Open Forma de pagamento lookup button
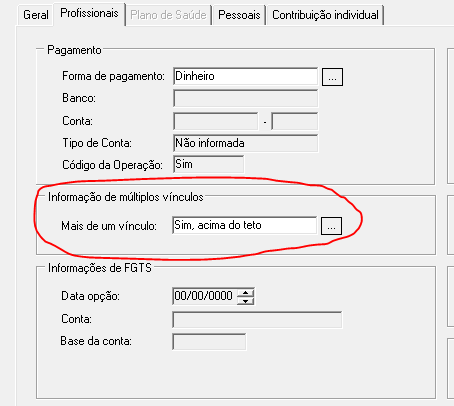This screenshot has width=454, height=406. point(332,77)
